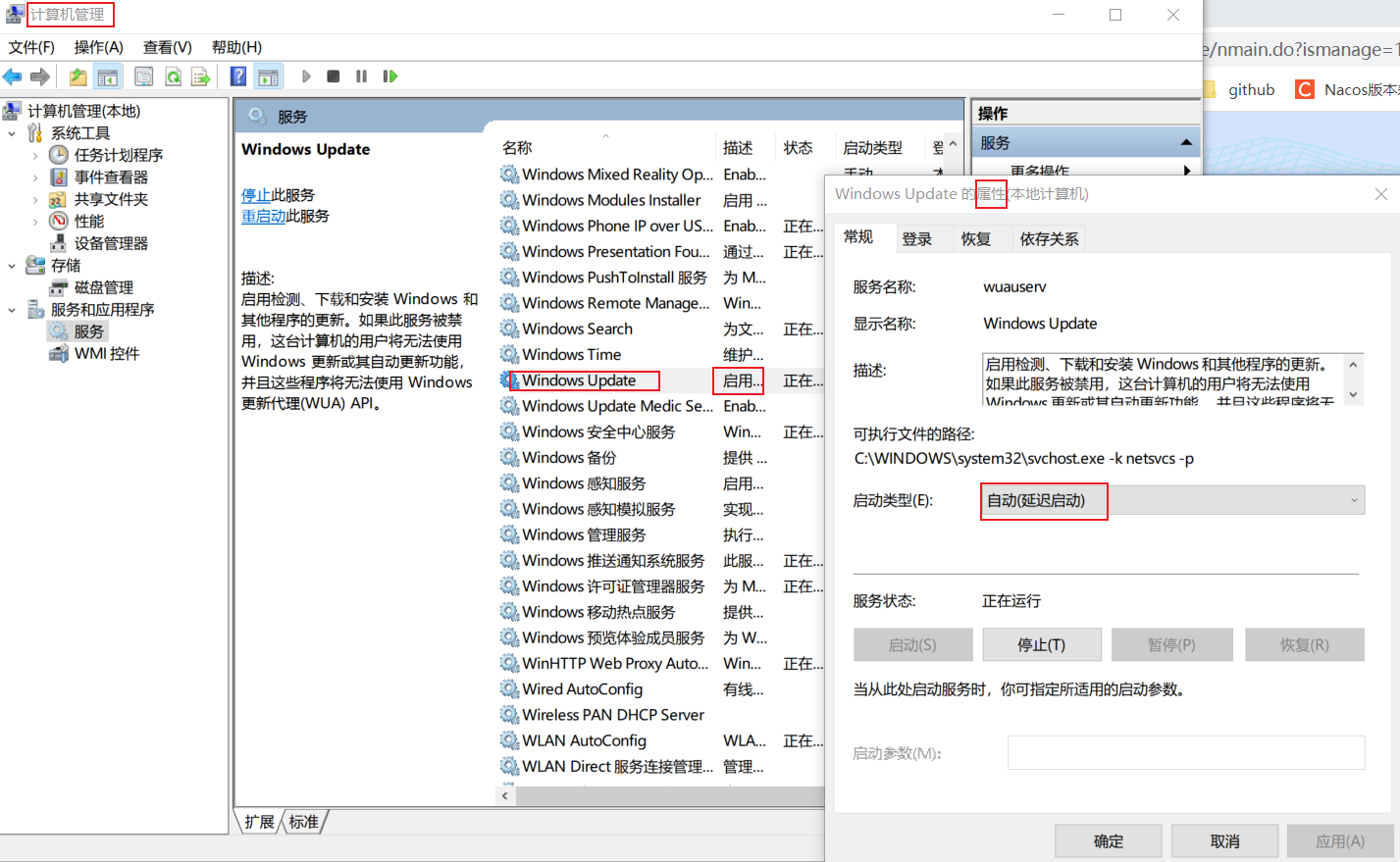1400x862 pixels.
Task: Click the Up one level folder icon
Action: 78,76
